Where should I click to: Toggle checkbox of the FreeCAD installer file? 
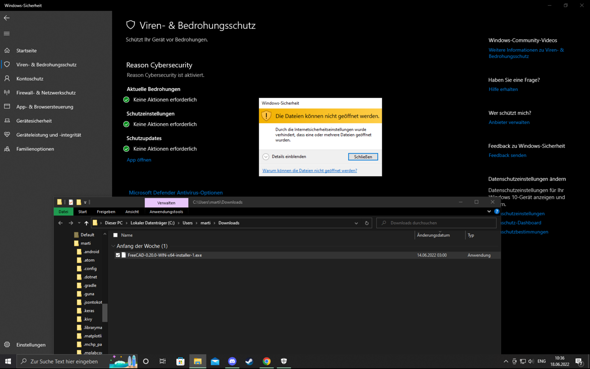coord(118,255)
